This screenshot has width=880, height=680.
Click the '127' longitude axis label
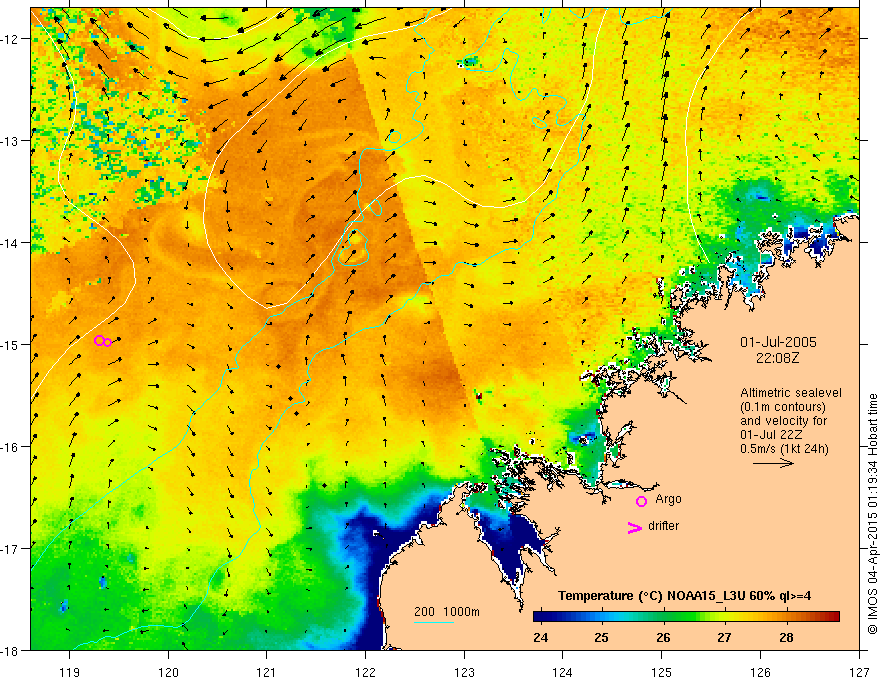[x=859, y=673]
